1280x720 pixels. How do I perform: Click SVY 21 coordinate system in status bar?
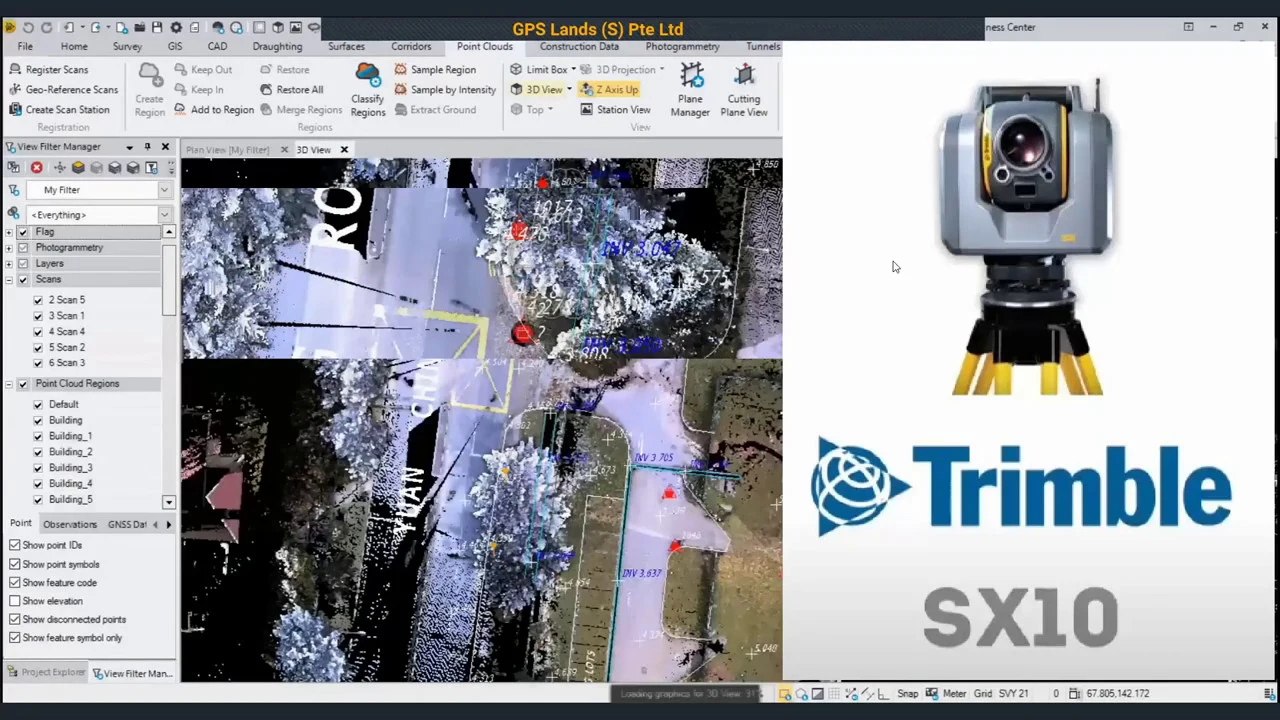click(x=1013, y=694)
